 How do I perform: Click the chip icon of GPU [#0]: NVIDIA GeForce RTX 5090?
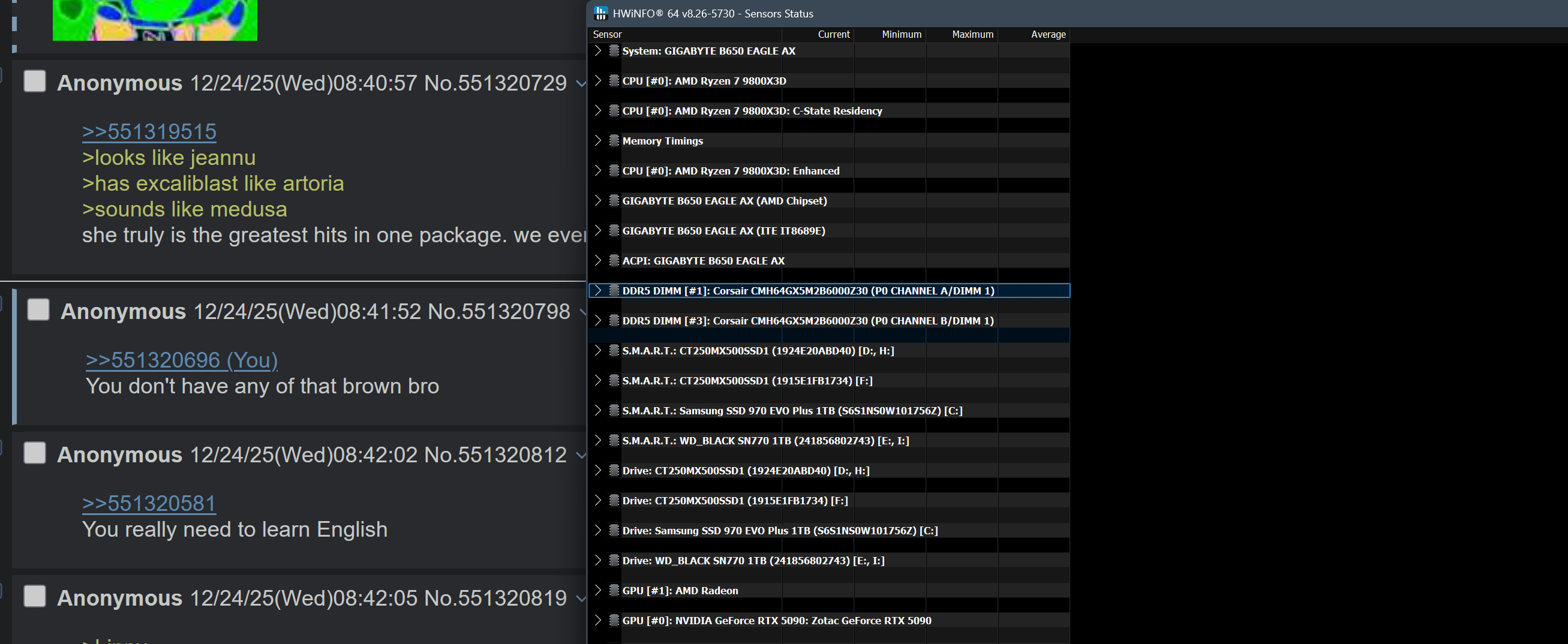614,620
